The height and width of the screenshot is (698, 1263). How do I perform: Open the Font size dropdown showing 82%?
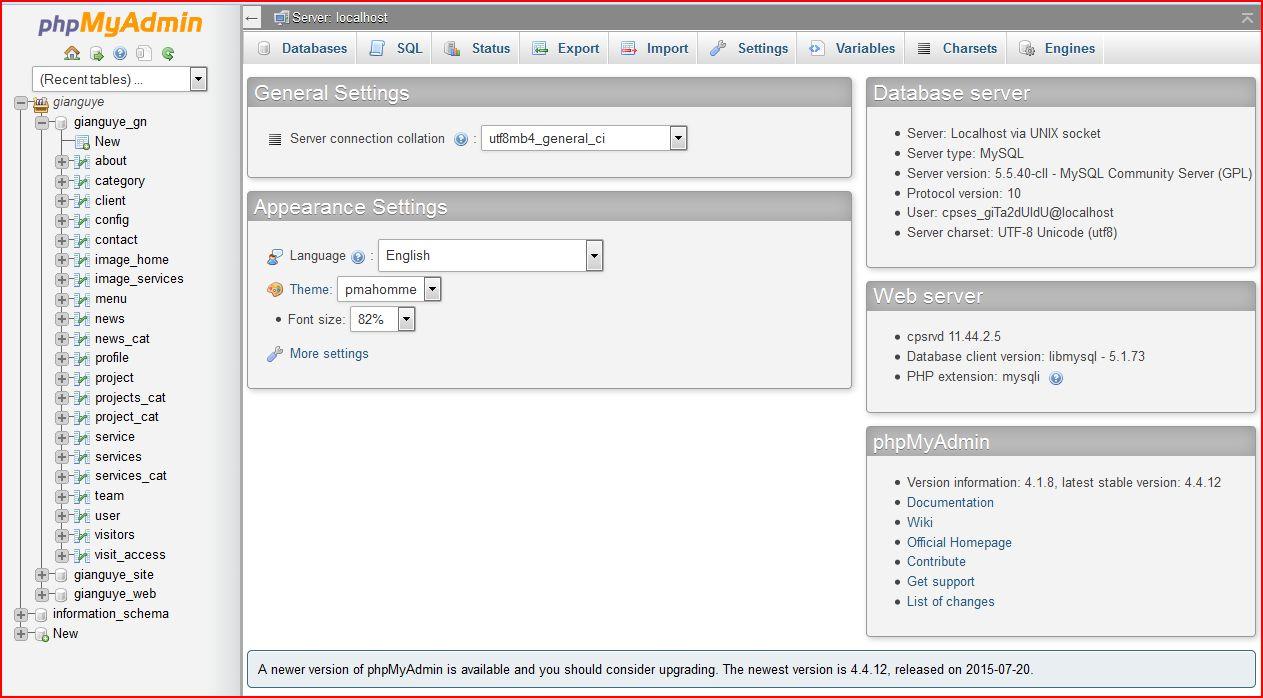[x=383, y=320]
